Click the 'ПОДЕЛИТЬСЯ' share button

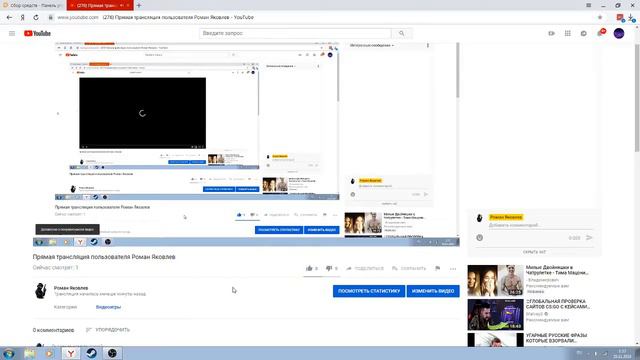click(365, 268)
